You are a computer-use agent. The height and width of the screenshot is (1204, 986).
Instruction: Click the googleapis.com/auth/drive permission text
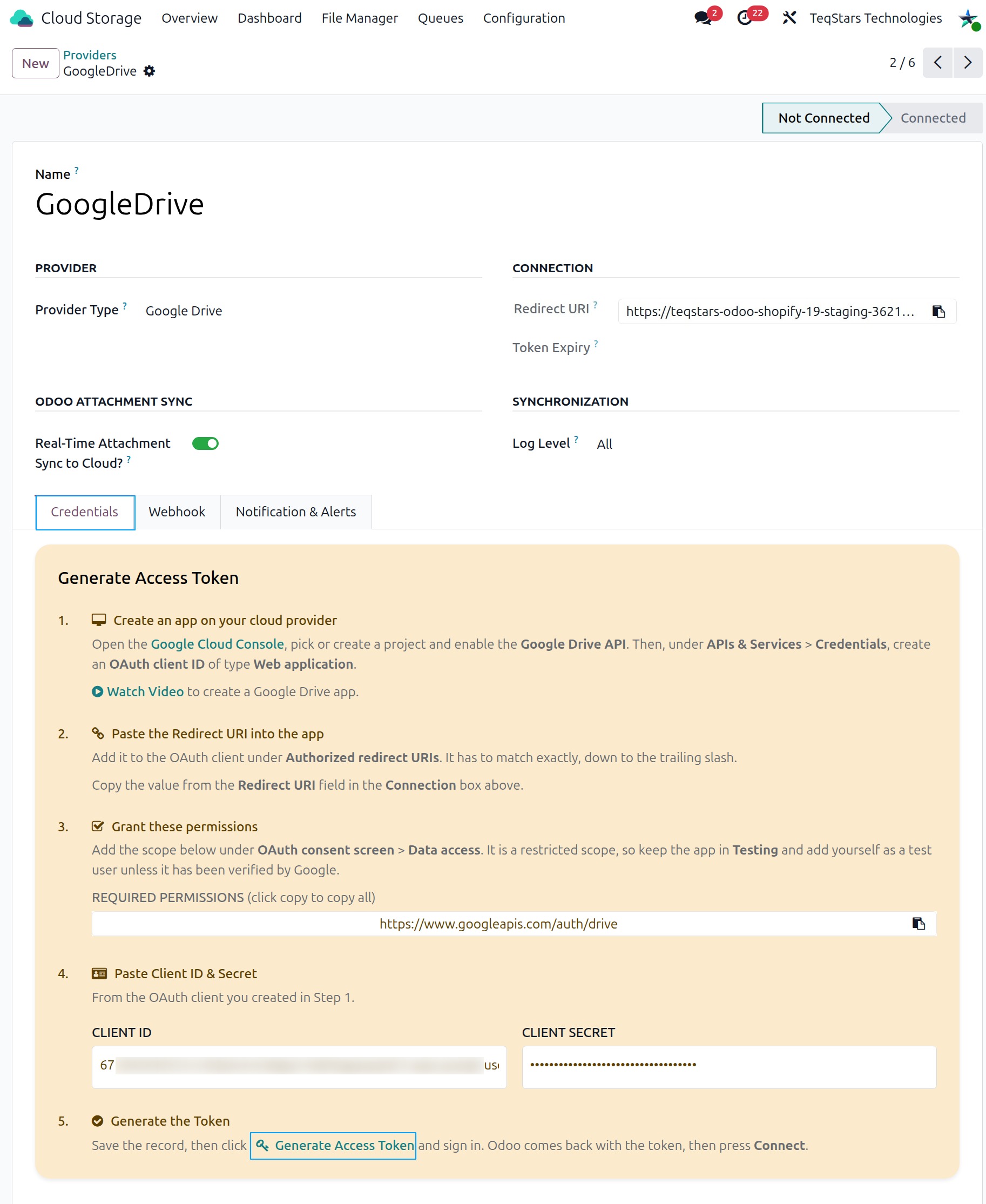[499, 924]
